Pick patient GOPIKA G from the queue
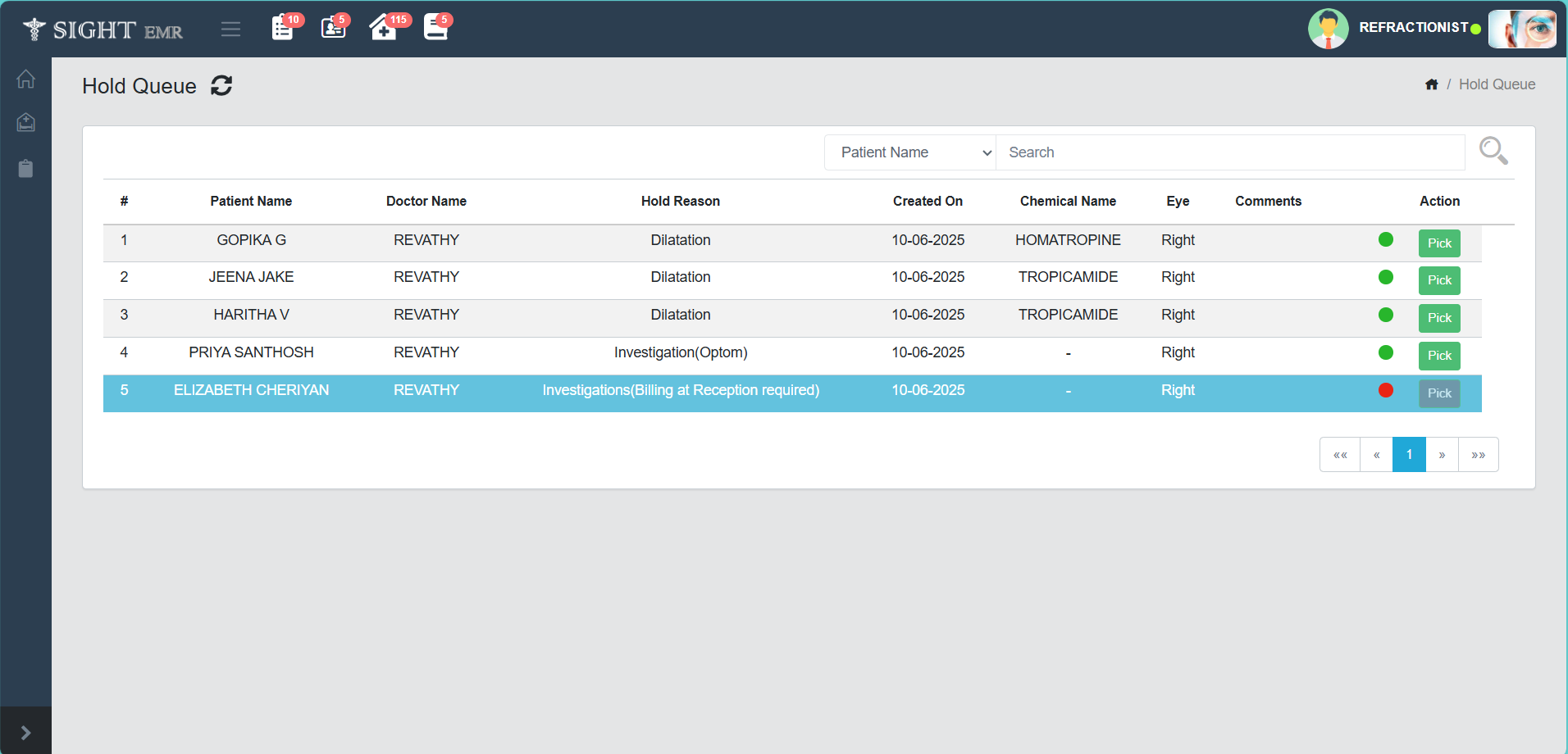Screen dimensions: 1568x754 (x=1438, y=243)
